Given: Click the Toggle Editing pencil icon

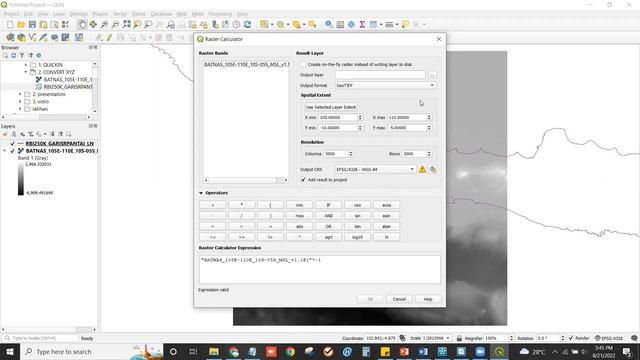Looking at the screenshot, I should click(x=109, y=38).
